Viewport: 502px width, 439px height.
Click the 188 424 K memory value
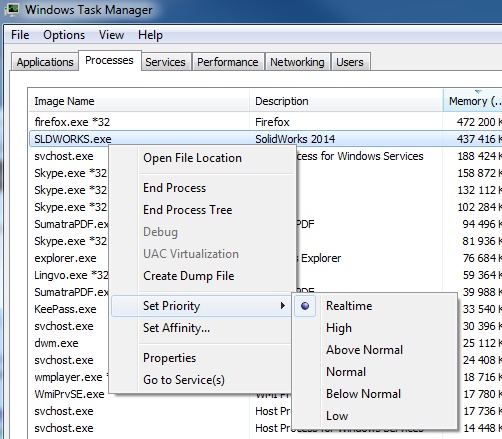[x=479, y=156]
